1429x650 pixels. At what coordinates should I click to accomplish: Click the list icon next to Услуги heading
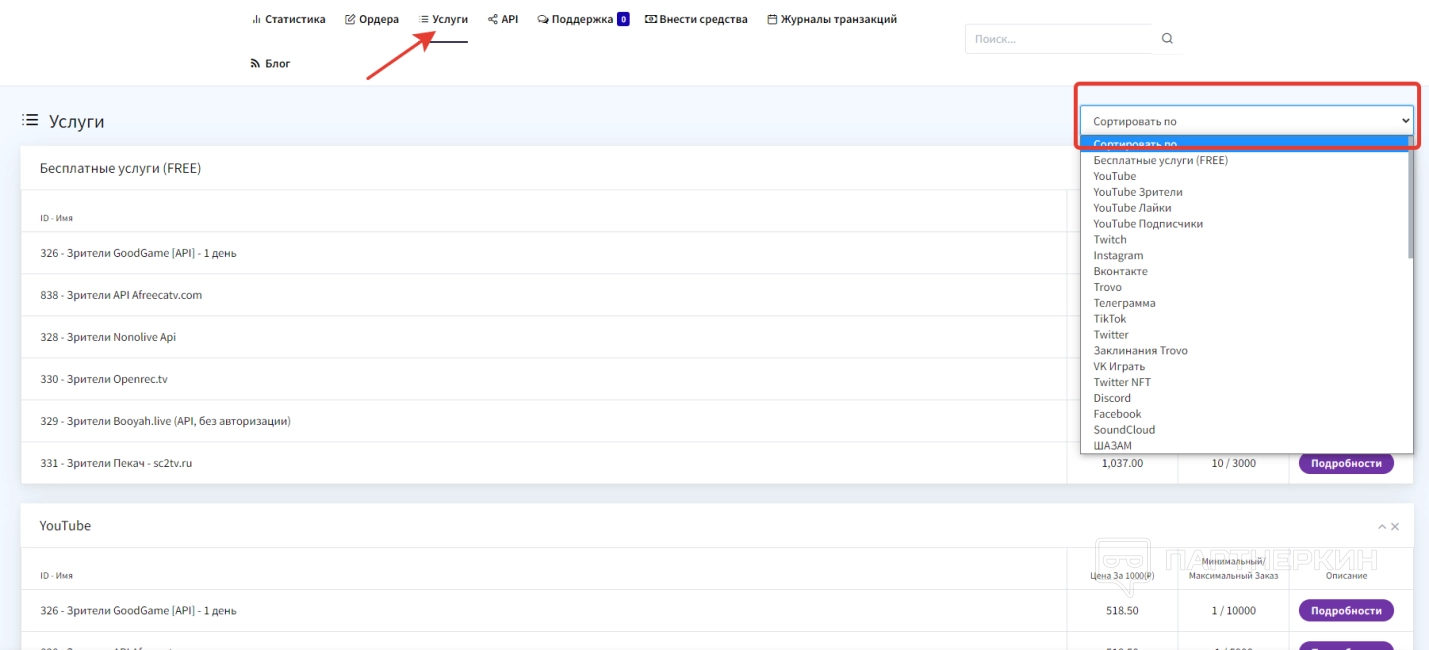(x=30, y=121)
